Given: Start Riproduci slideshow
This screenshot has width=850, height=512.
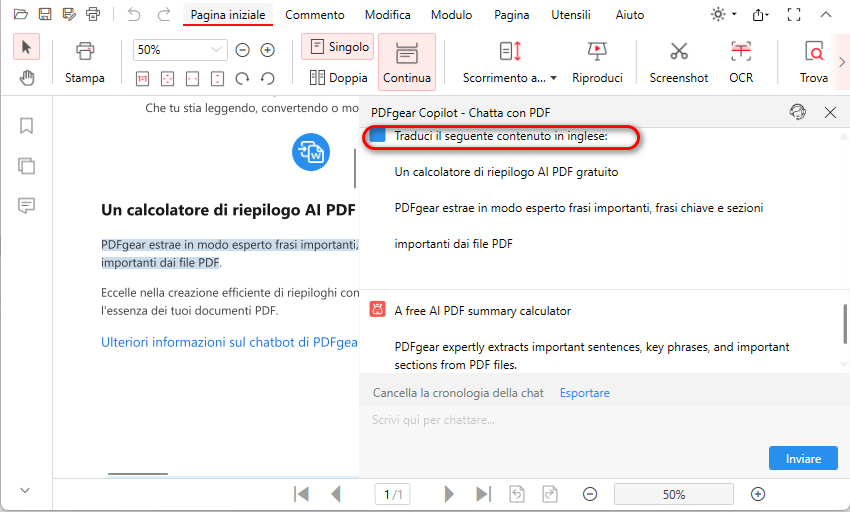Looking at the screenshot, I should pyautogui.click(x=597, y=62).
